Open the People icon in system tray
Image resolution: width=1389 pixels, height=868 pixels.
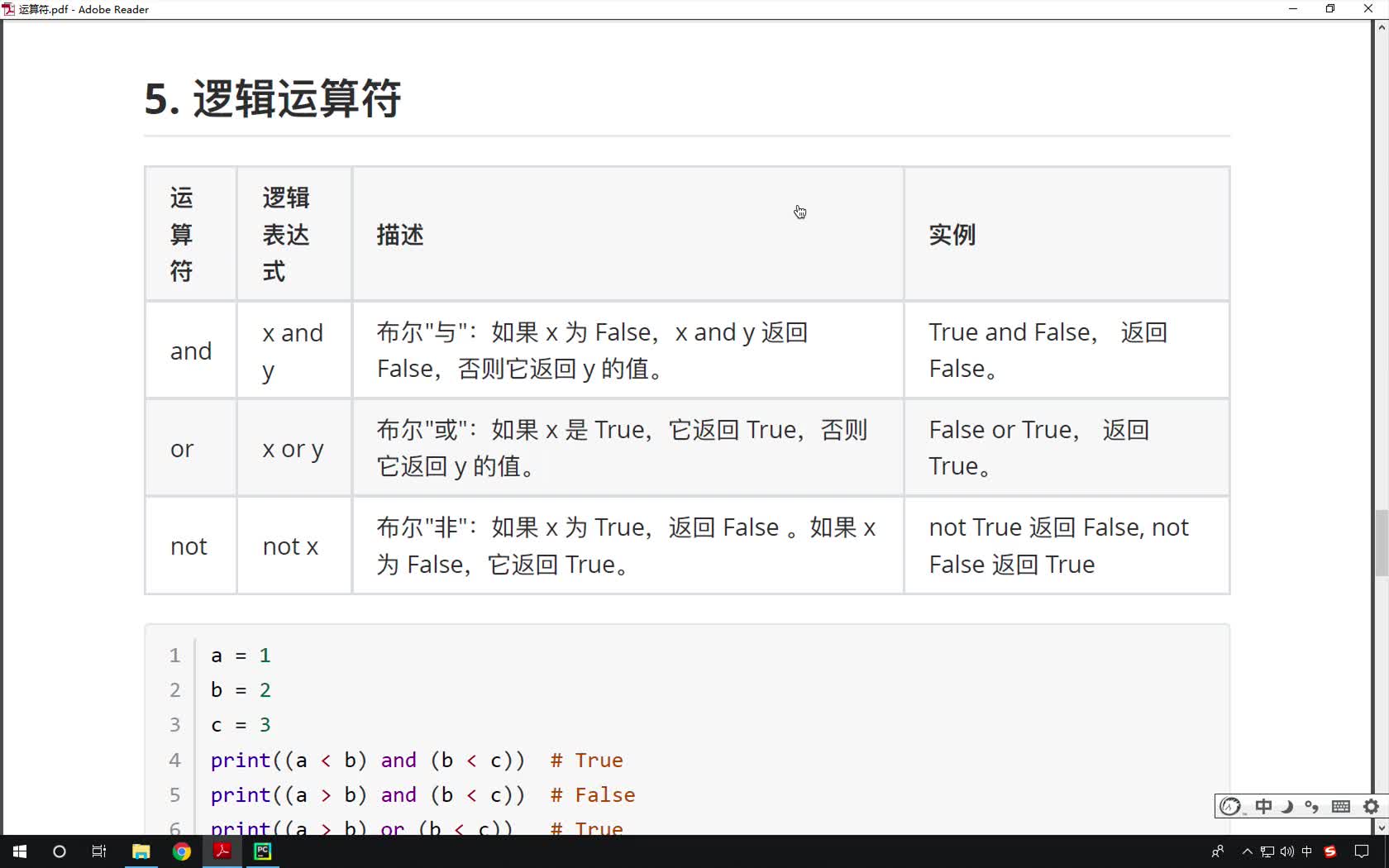tap(1218, 851)
